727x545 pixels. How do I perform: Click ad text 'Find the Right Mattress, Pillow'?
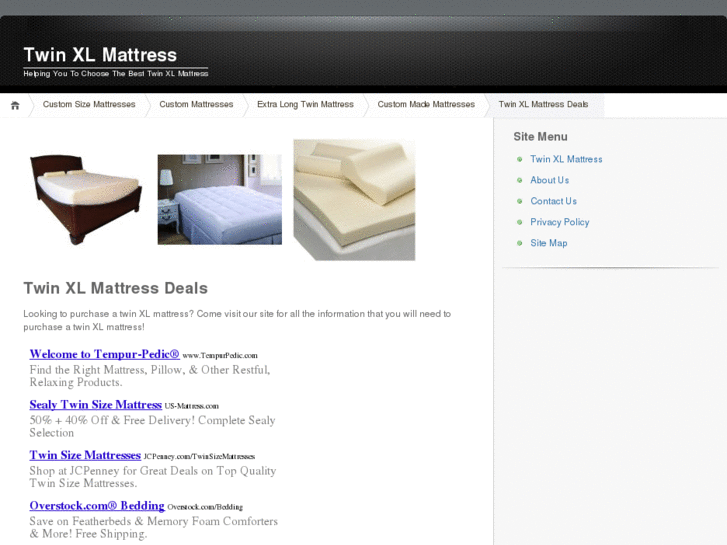coord(150,376)
